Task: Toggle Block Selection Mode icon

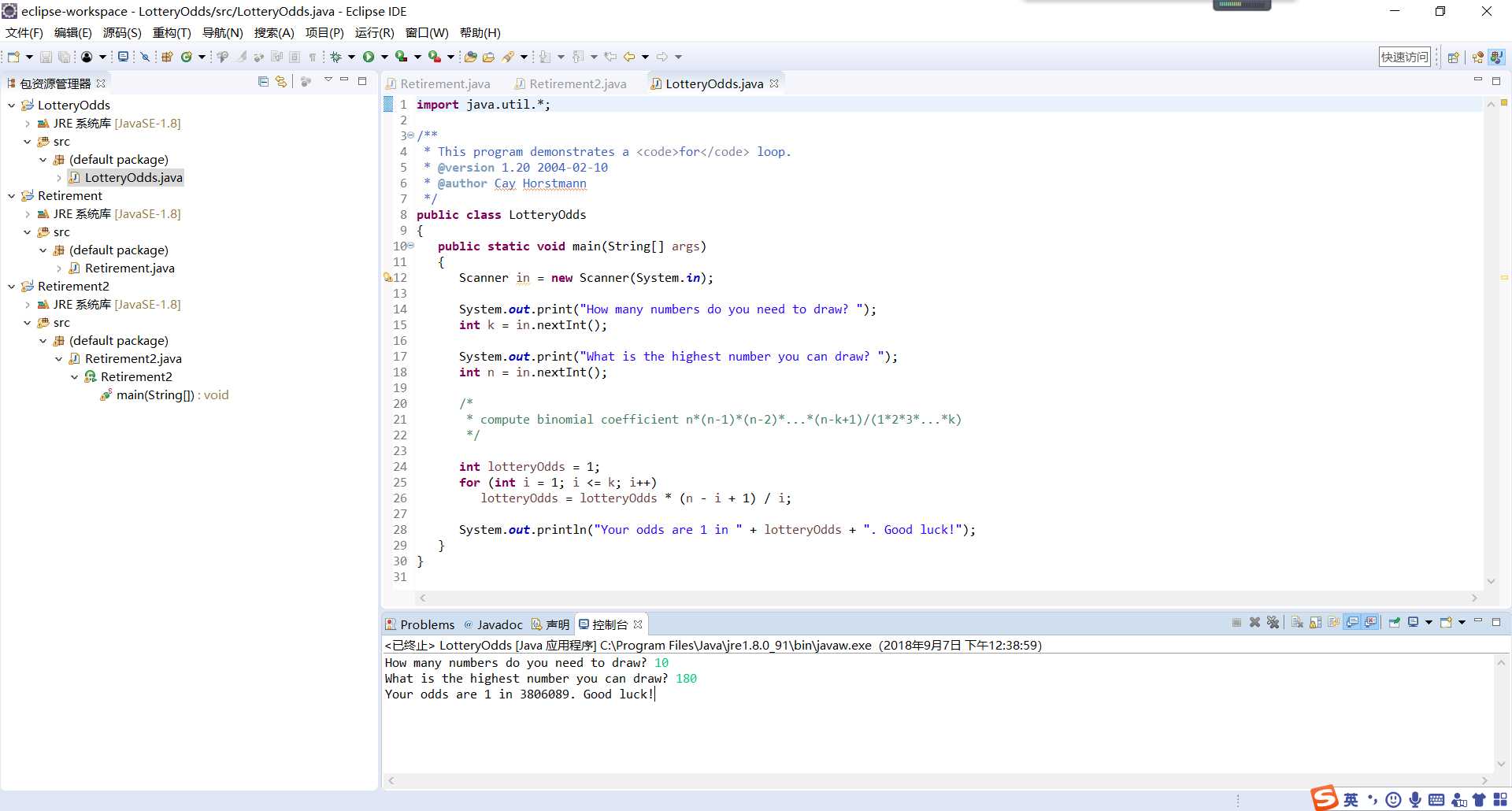Action: tap(295, 57)
